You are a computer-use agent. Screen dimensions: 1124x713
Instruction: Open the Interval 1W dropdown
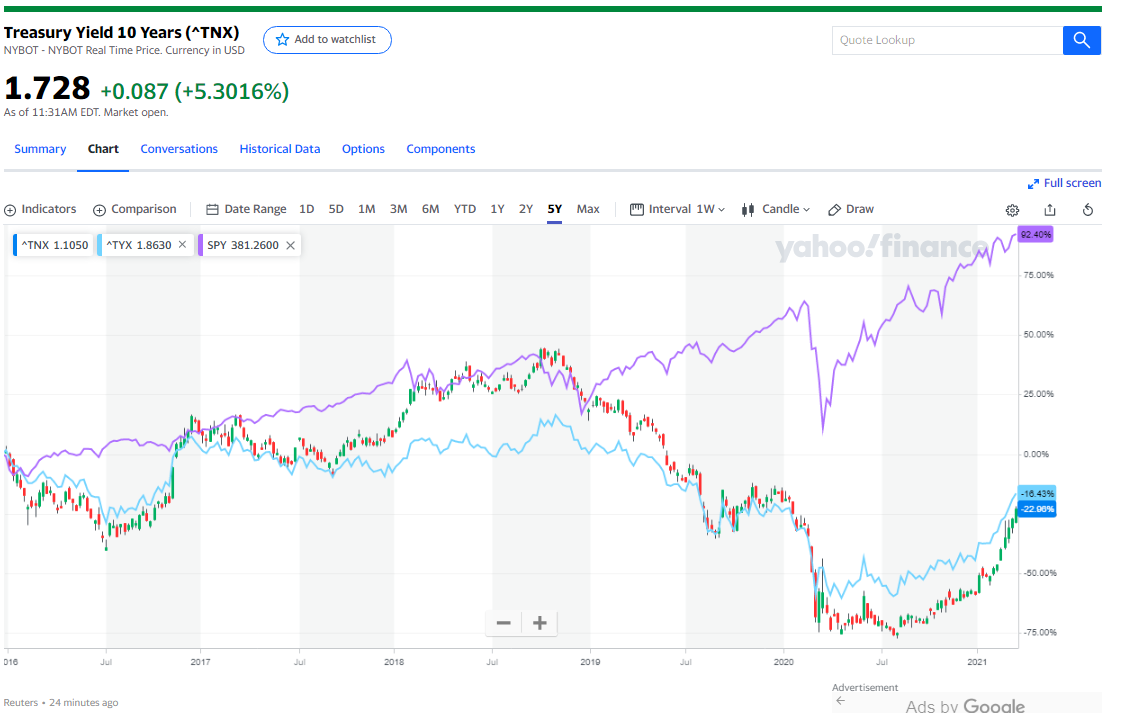click(x=678, y=209)
